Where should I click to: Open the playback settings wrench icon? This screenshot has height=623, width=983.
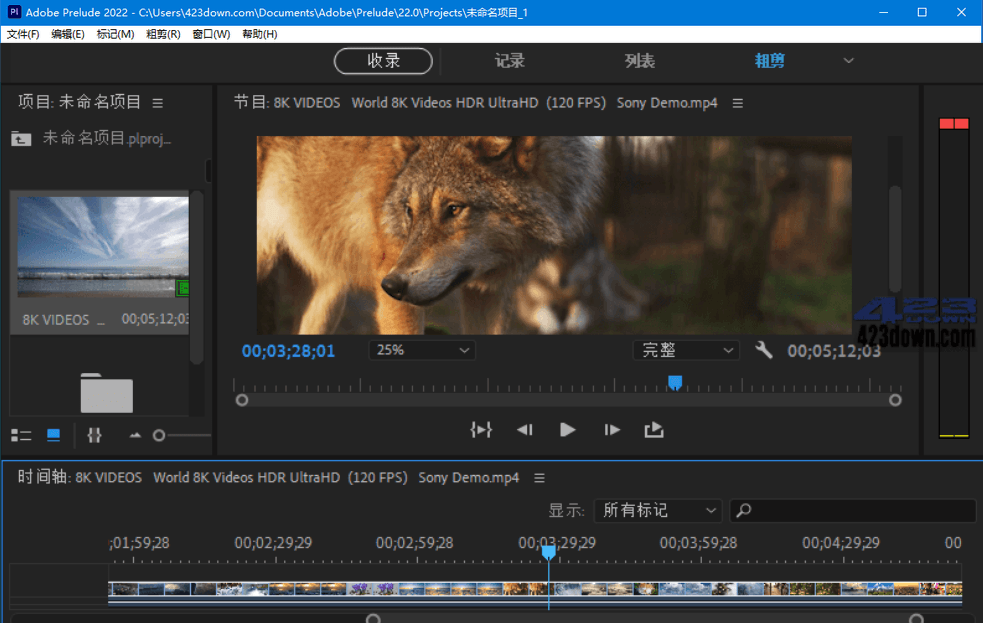point(764,350)
